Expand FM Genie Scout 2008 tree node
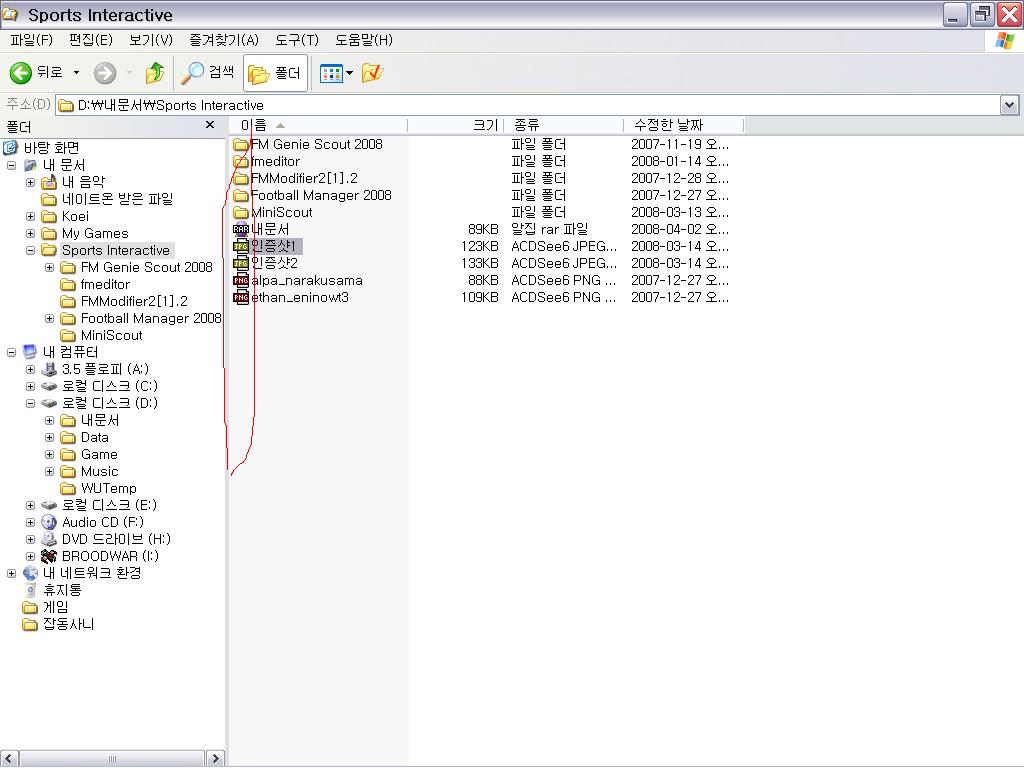This screenshot has height=768, width=1024. 49,267
